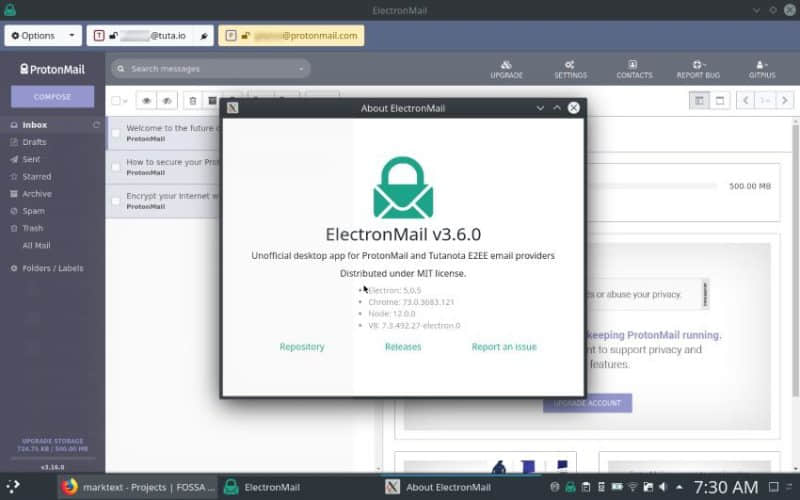The height and width of the screenshot is (500, 800).
Task: Expand the search messages dropdown arrow
Action: (301, 69)
